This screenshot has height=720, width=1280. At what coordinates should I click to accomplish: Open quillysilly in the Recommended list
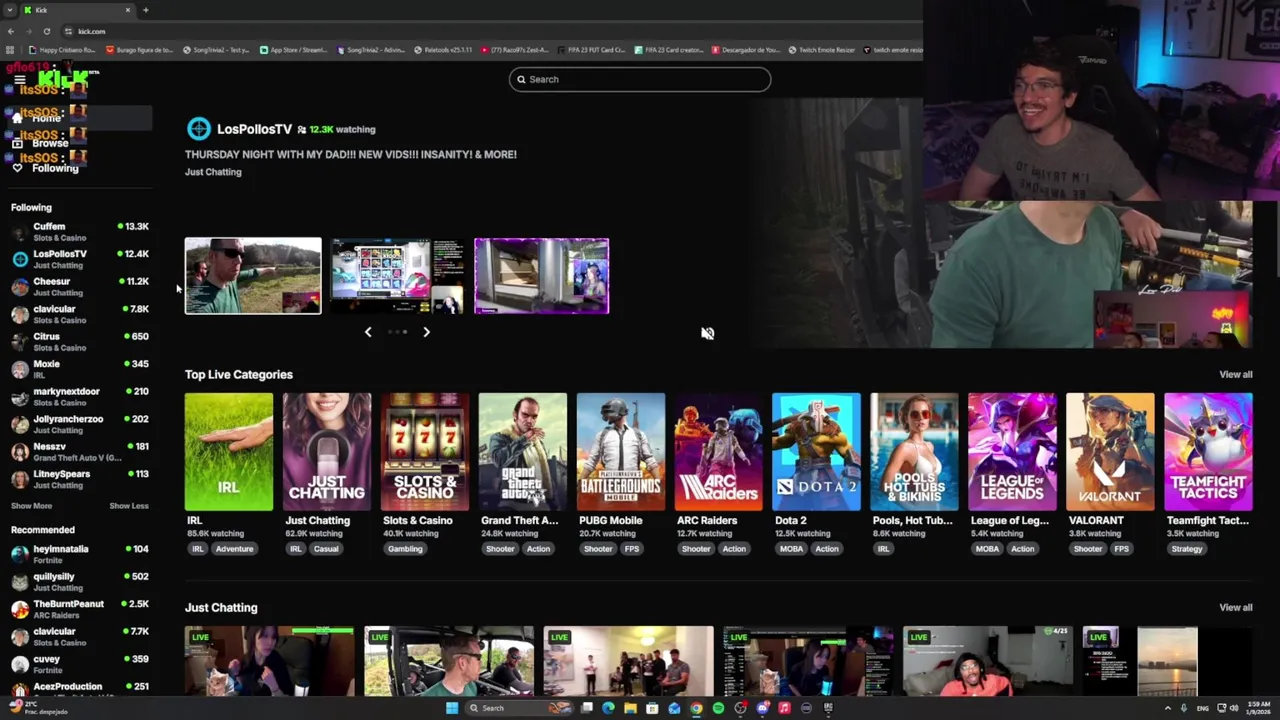[x=78, y=581]
